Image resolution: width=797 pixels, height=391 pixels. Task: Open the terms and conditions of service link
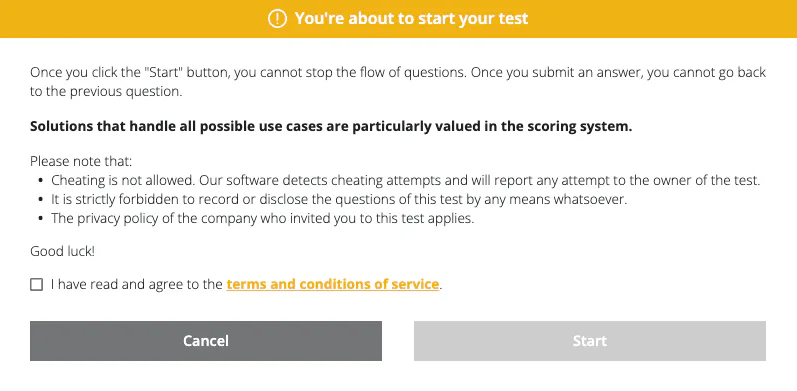coord(332,284)
